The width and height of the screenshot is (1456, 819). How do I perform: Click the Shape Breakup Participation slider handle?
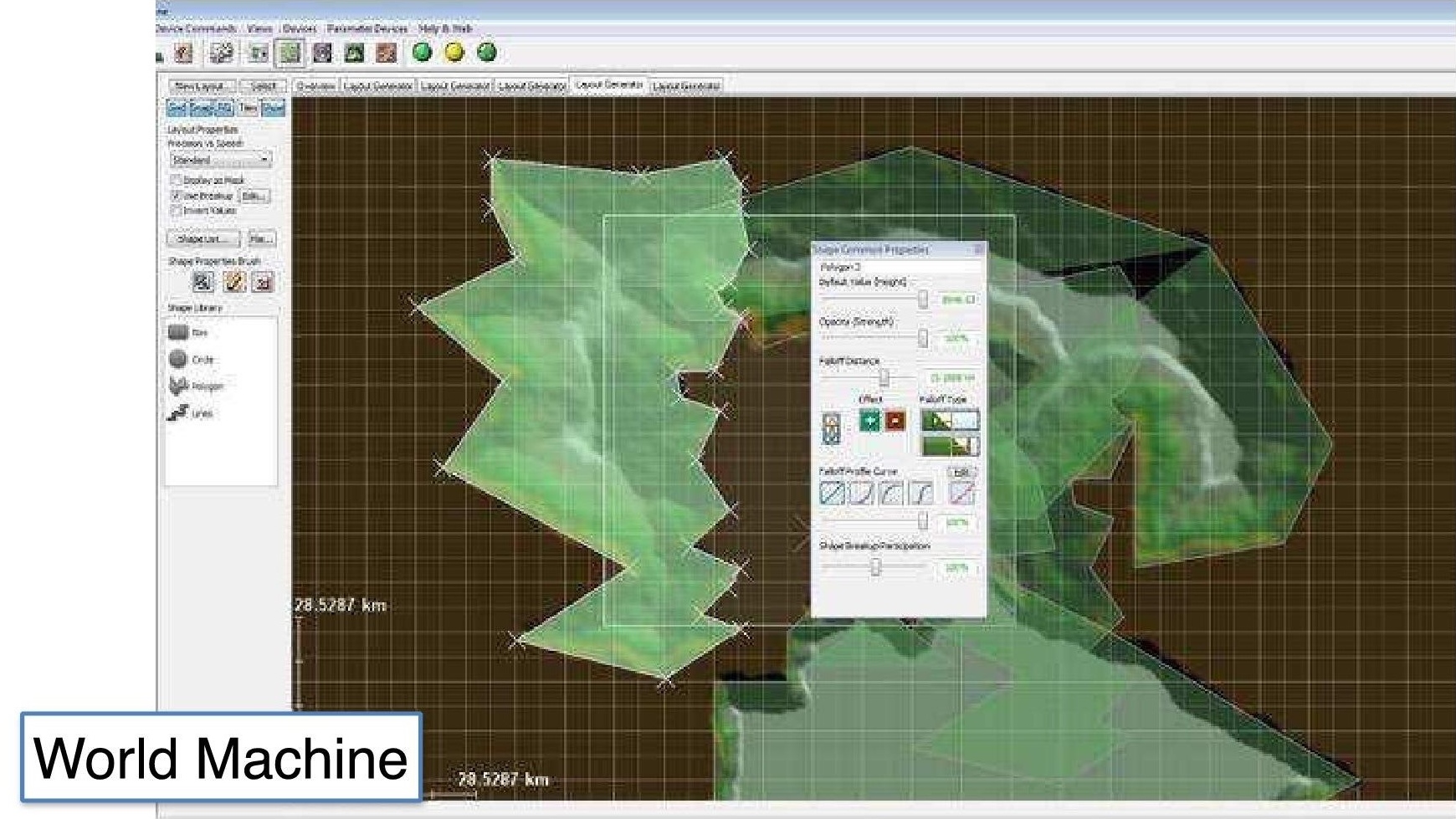875,567
